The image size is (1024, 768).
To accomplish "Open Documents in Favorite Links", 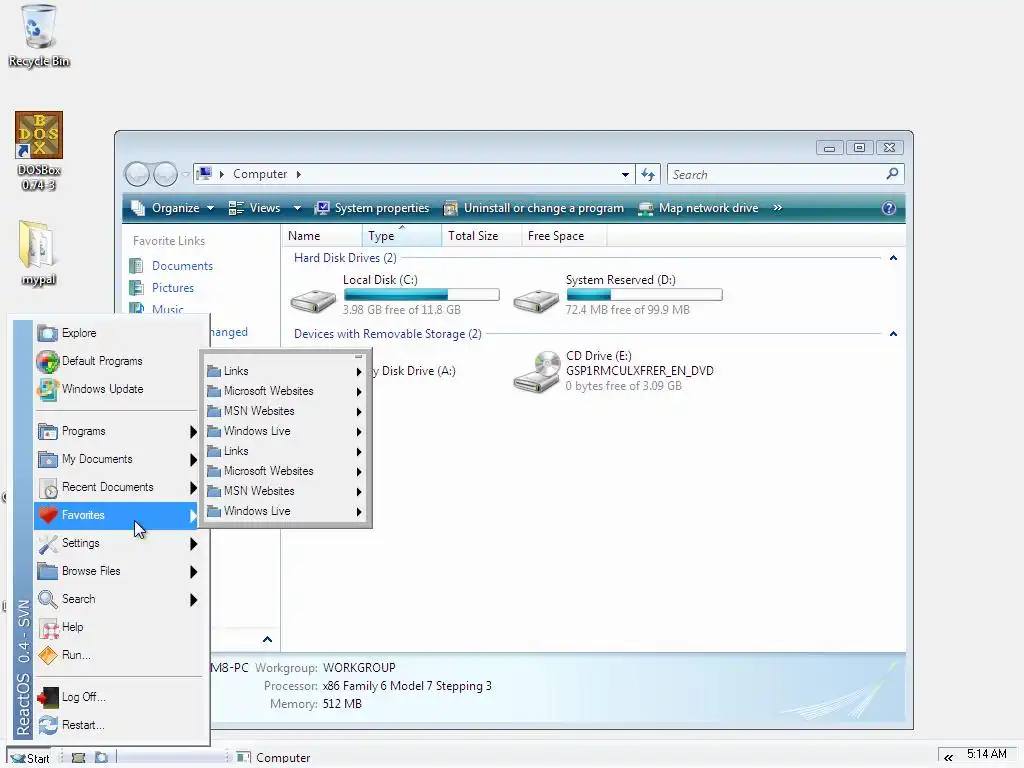I will [x=182, y=266].
